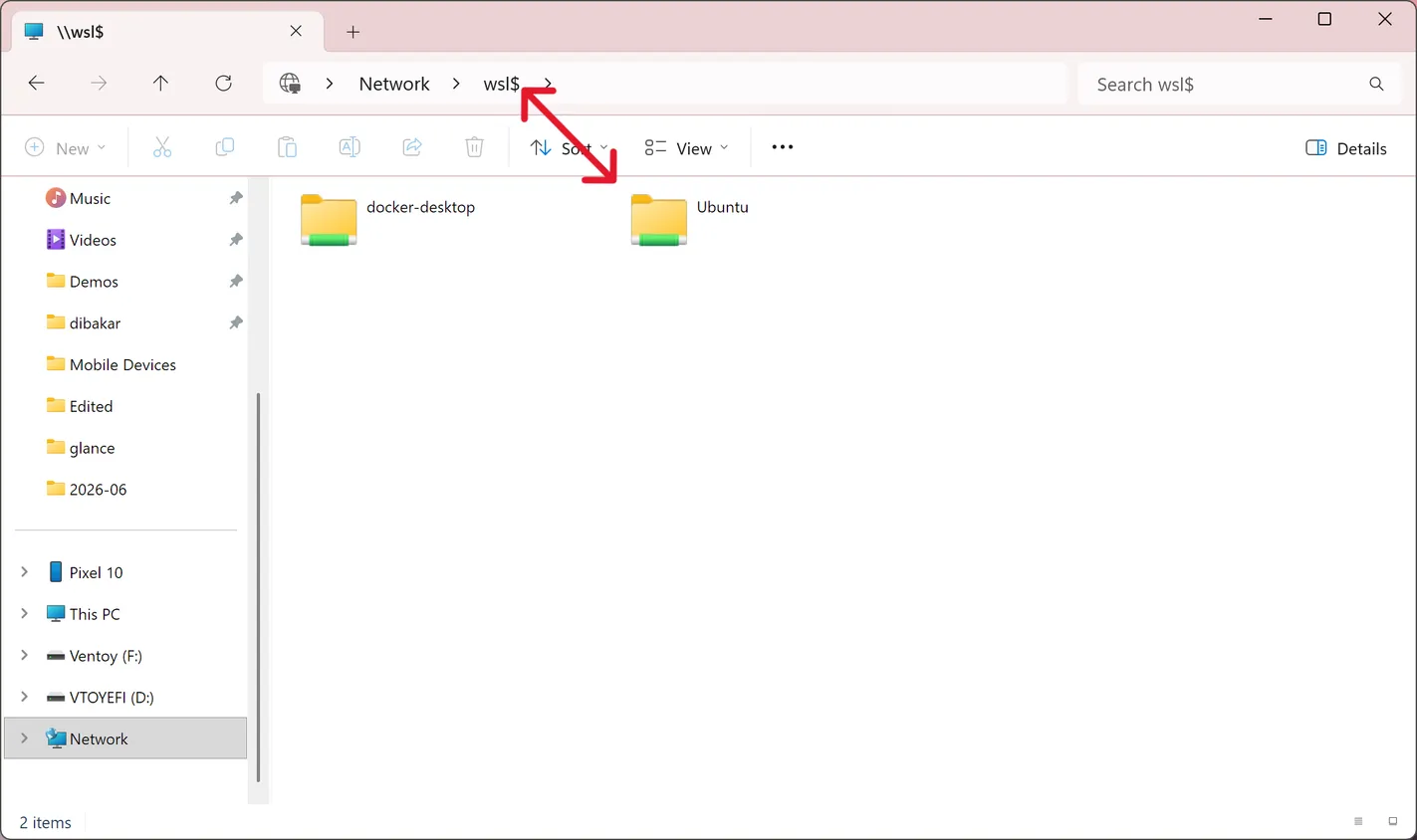This screenshot has width=1417, height=840.
Task: Click the Rename icon in toolbar
Action: pyautogui.click(x=350, y=147)
